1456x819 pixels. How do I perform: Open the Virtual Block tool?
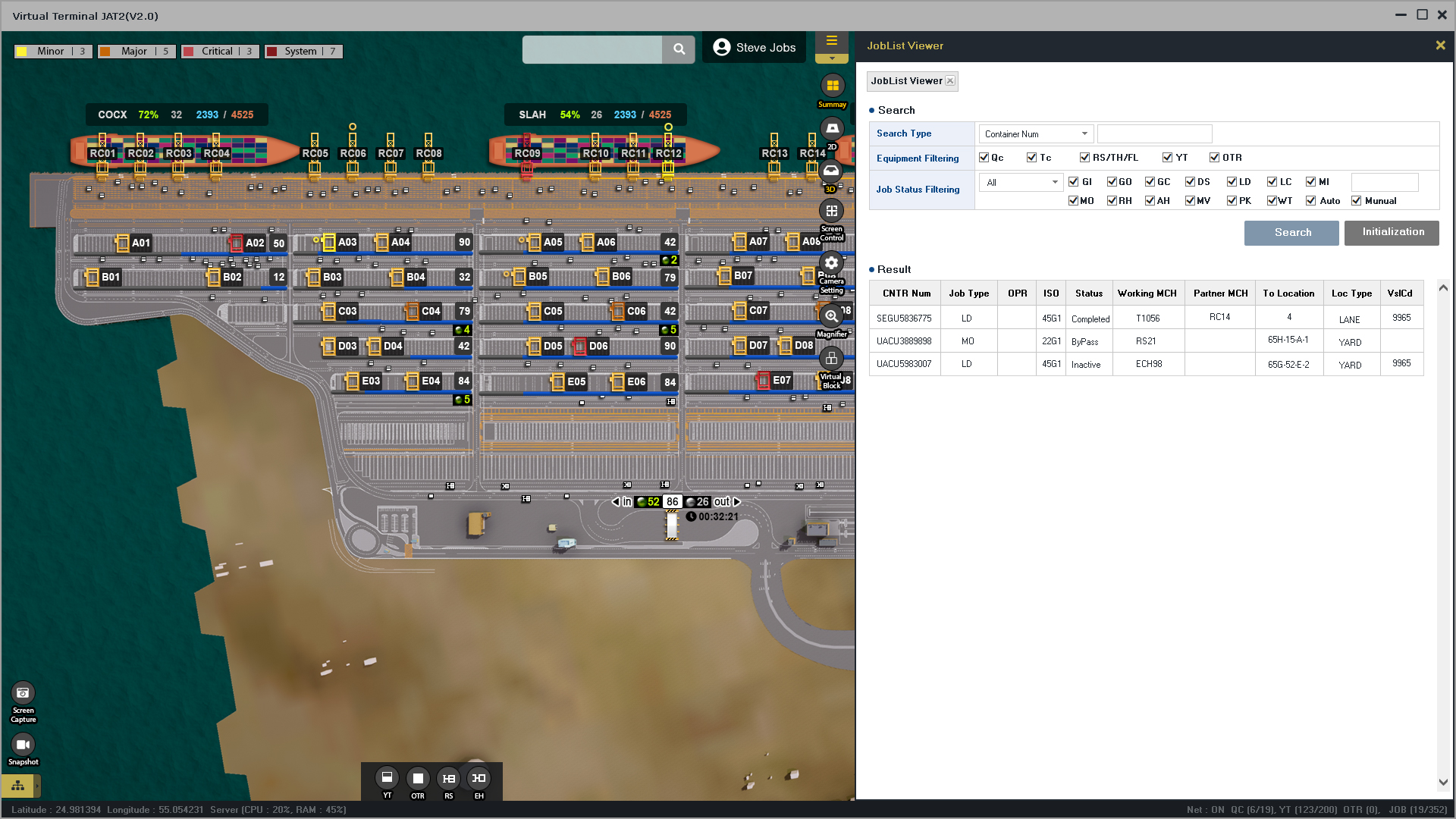(x=831, y=359)
